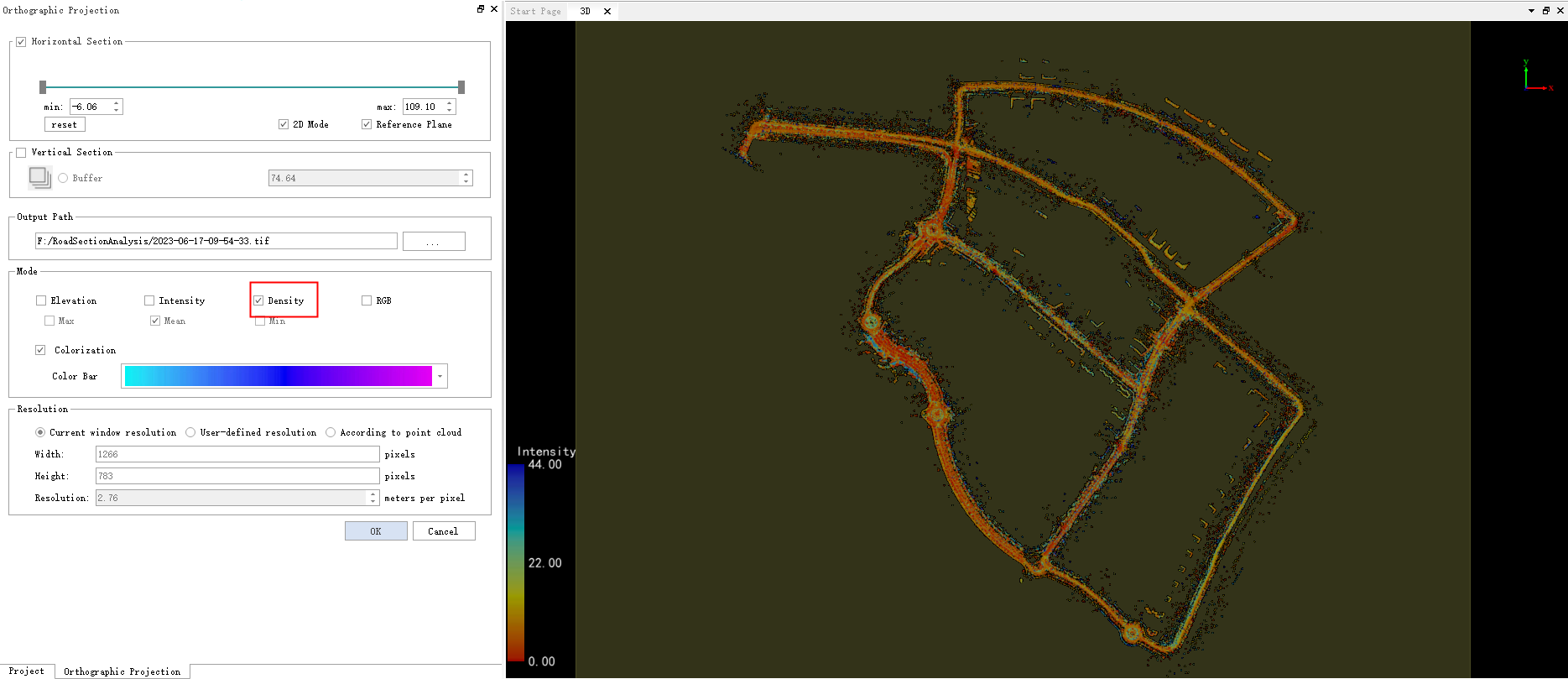1568x679 pixels.
Task: Click the meters per pixel label
Action: [x=425, y=498]
